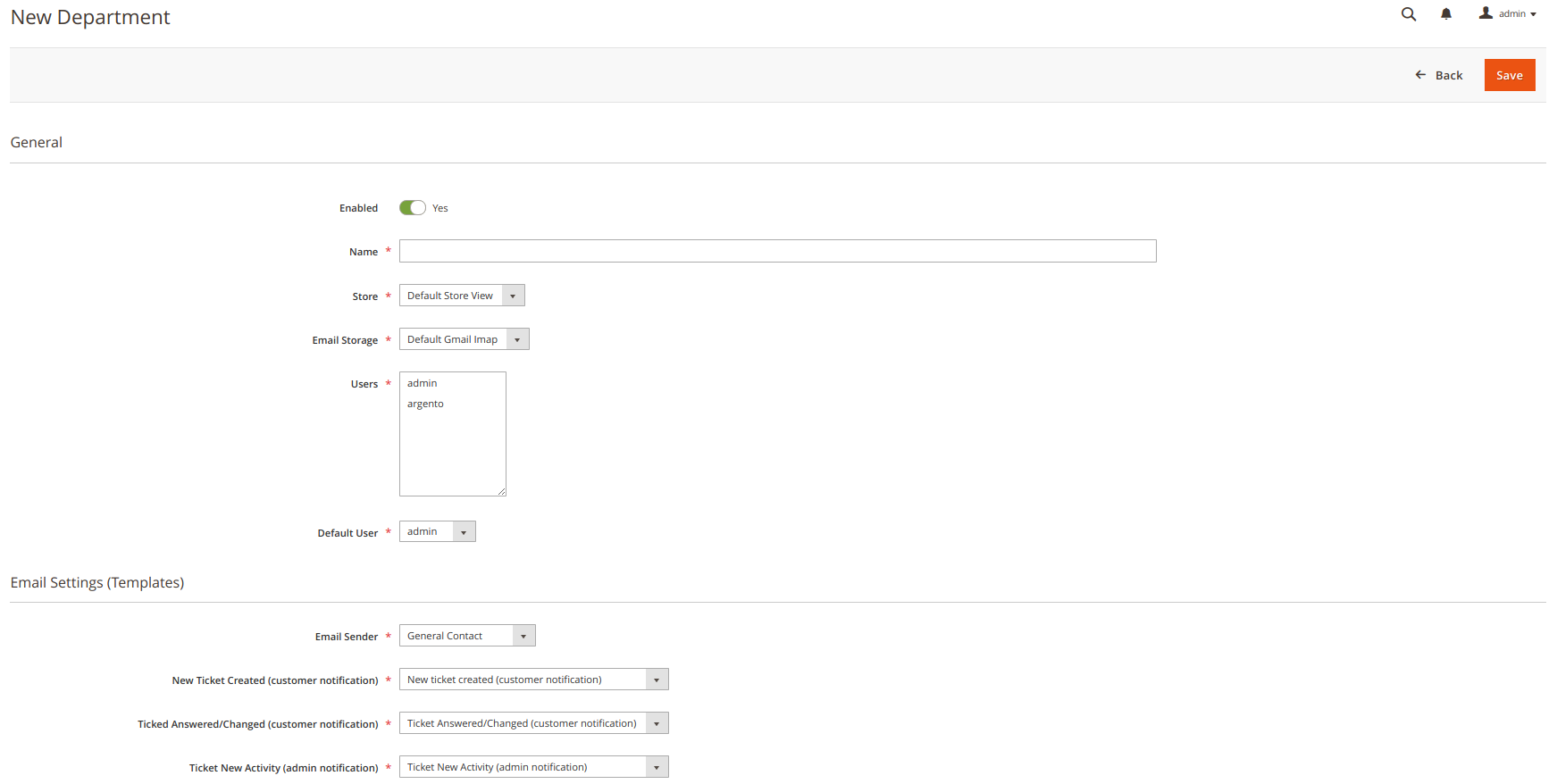Open the Email Storage dropdown
1557x784 pixels.
pyautogui.click(x=465, y=339)
